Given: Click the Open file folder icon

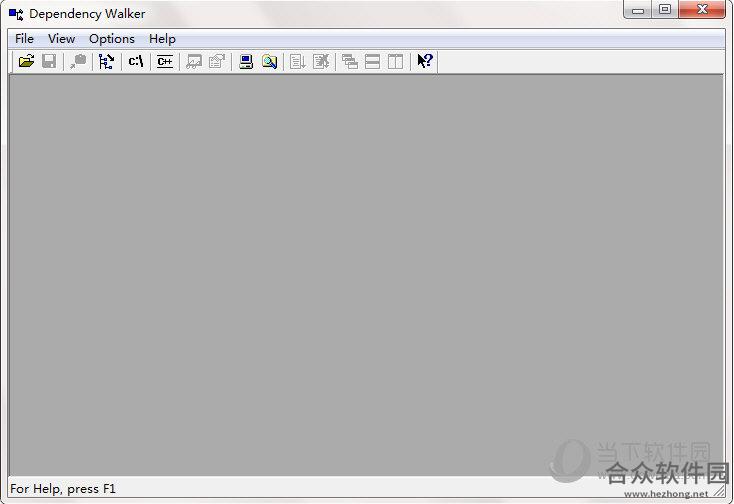Looking at the screenshot, I should tap(27, 61).
